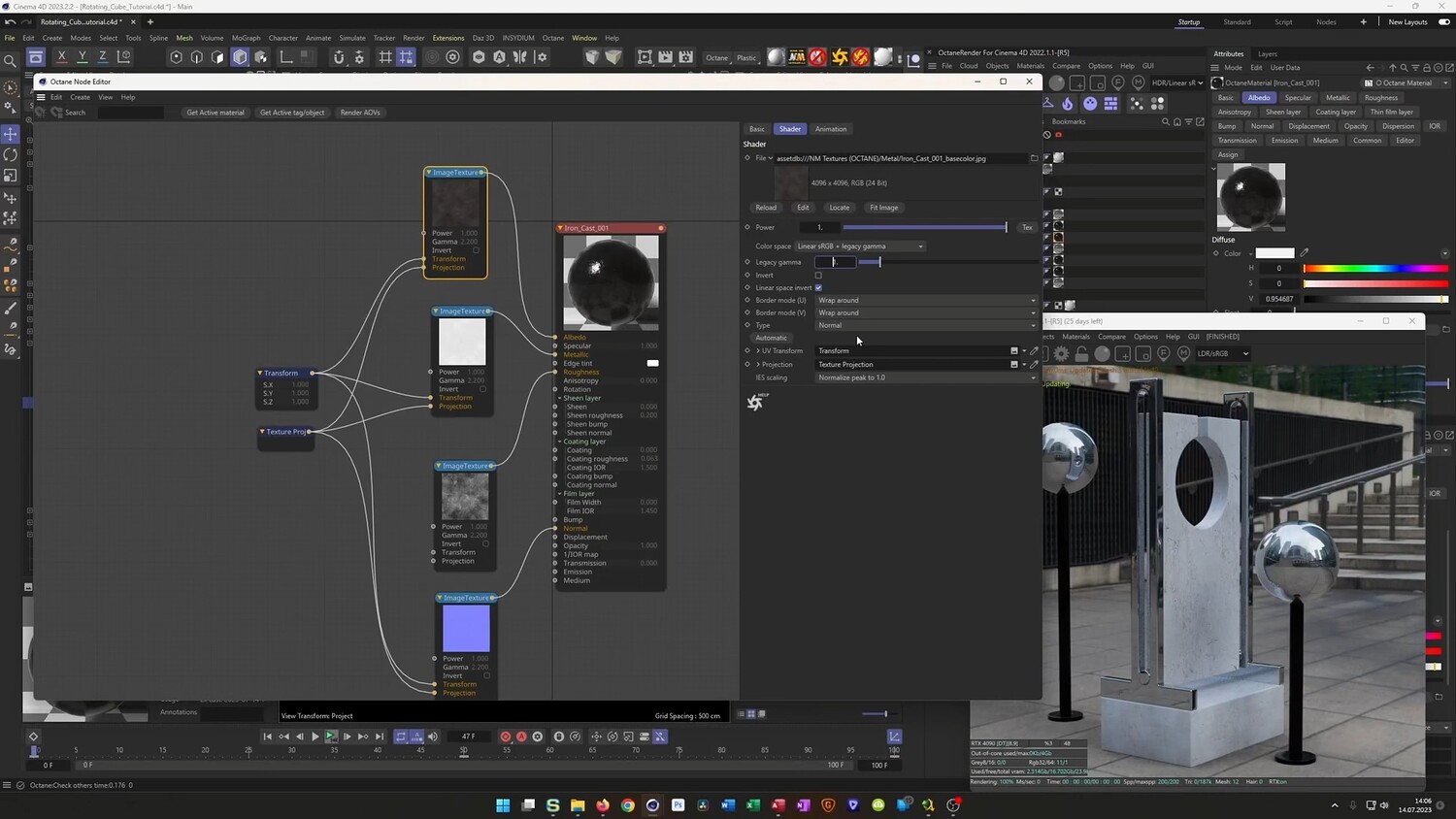Go to first frame of timeline

(x=268, y=737)
